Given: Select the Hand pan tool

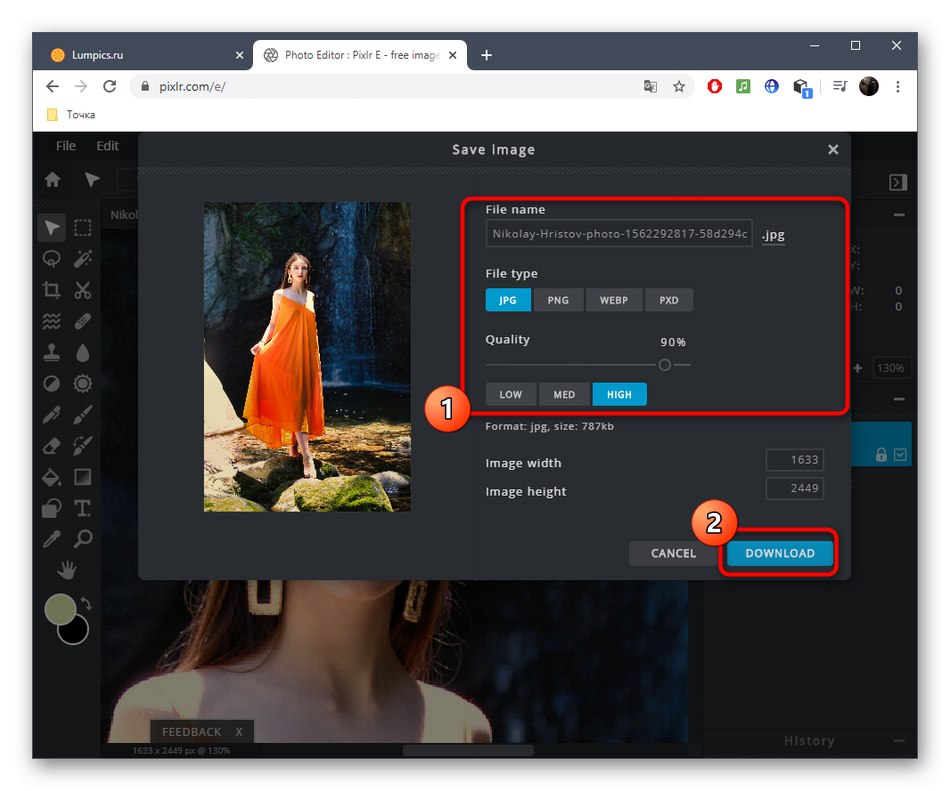Looking at the screenshot, I should (67, 569).
